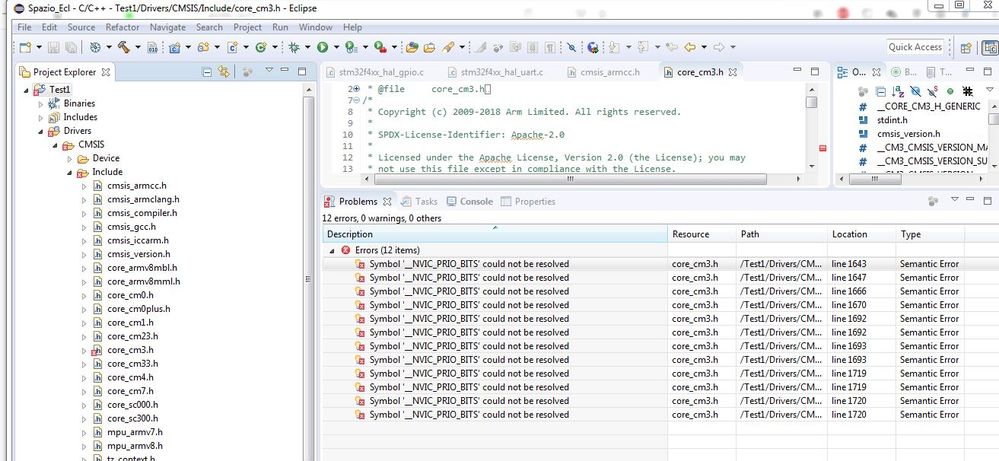This screenshot has height=461, width=999.
Task: Minimize the Project Explorer panel
Action: pos(285,70)
